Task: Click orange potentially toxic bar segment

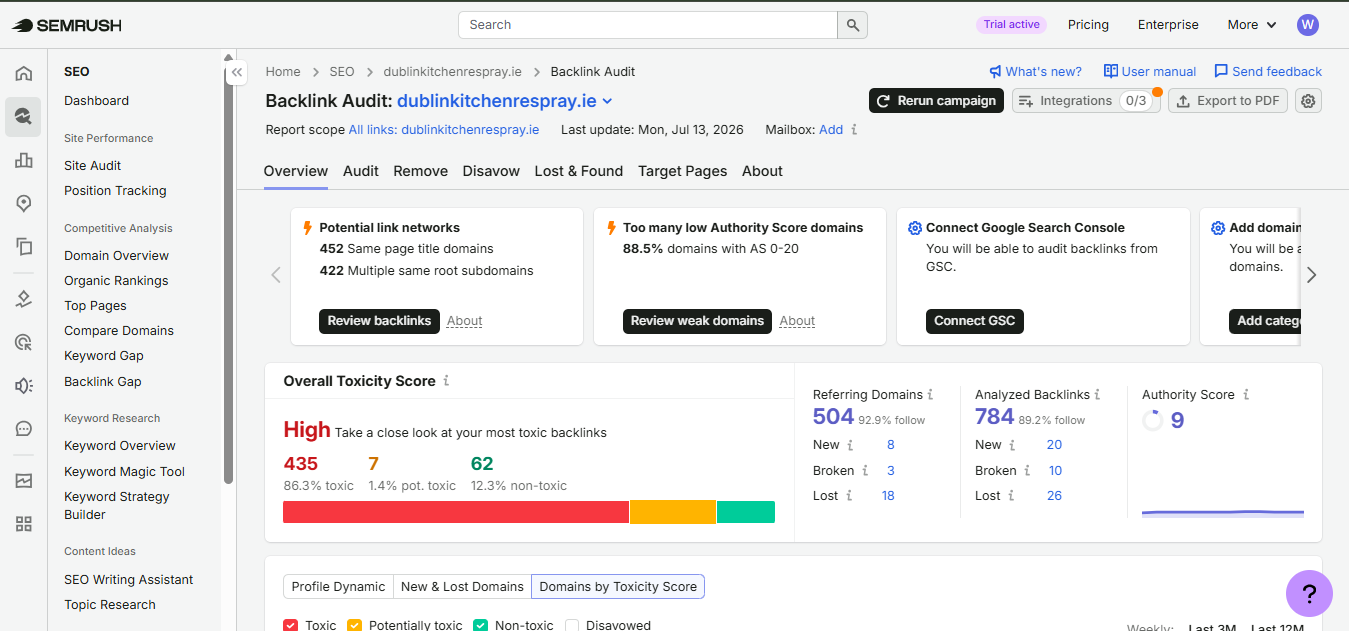Action: 673,512
